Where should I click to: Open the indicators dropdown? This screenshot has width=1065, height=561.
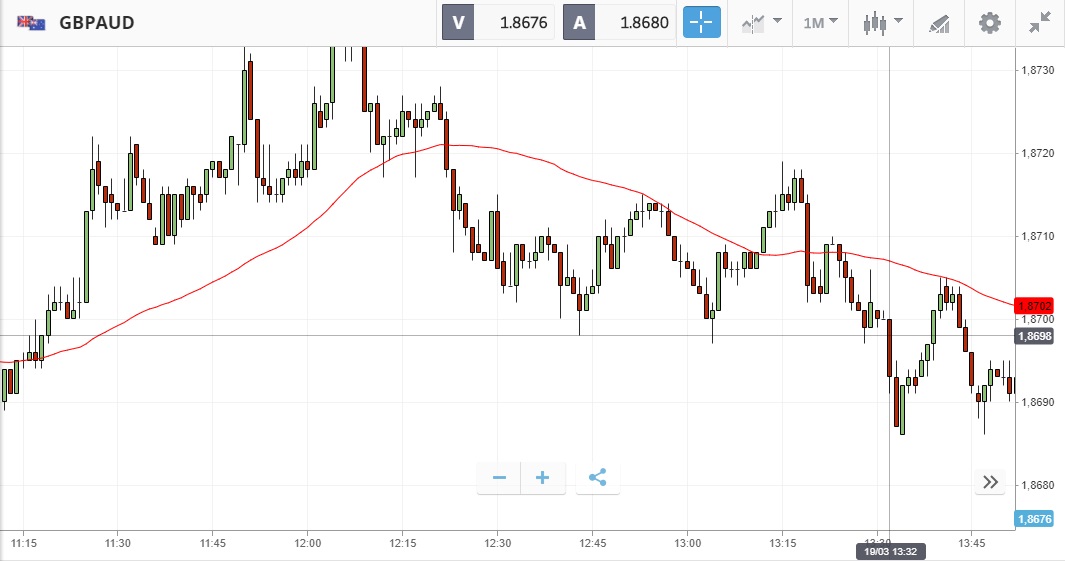(760, 22)
